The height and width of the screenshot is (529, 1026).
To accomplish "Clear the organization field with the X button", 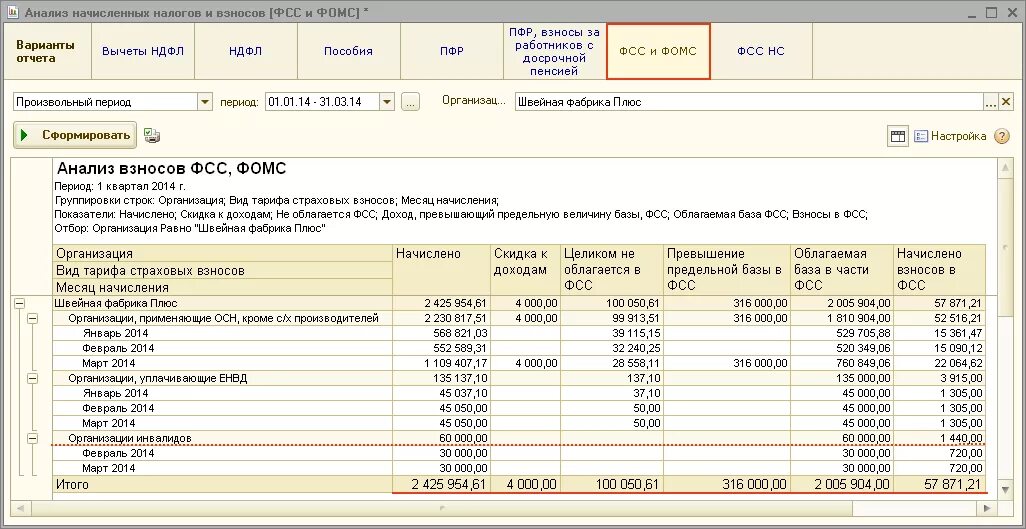I will click(1006, 101).
